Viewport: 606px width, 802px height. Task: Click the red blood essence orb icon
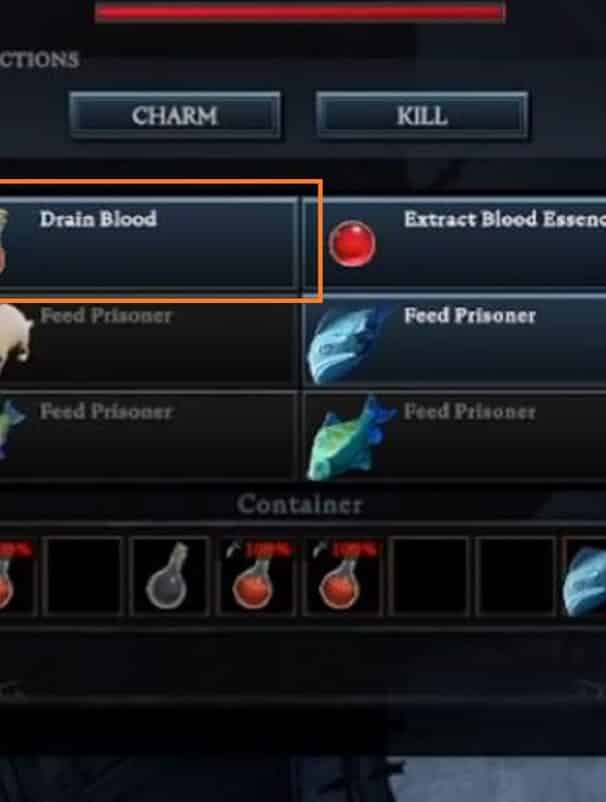[352, 244]
